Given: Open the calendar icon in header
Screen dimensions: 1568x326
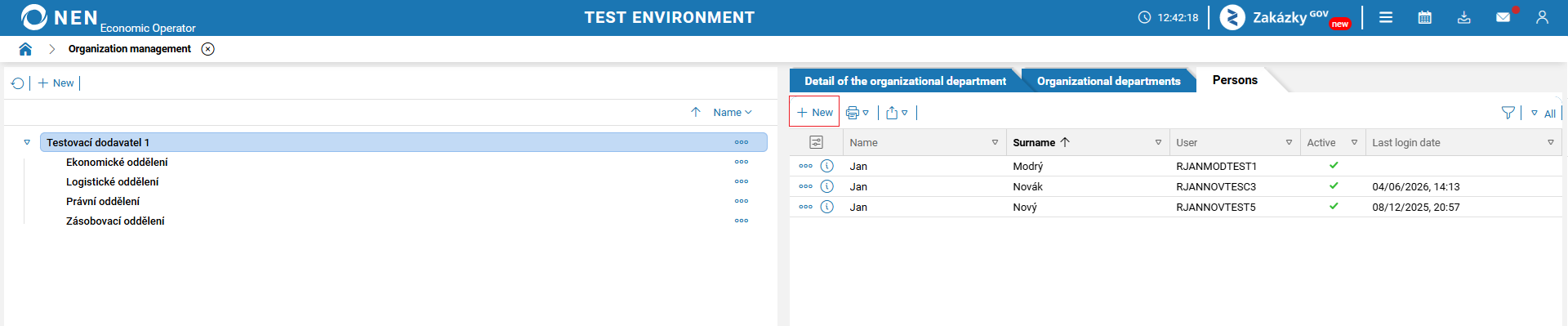Looking at the screenshot, I should tap(1425, 17).
